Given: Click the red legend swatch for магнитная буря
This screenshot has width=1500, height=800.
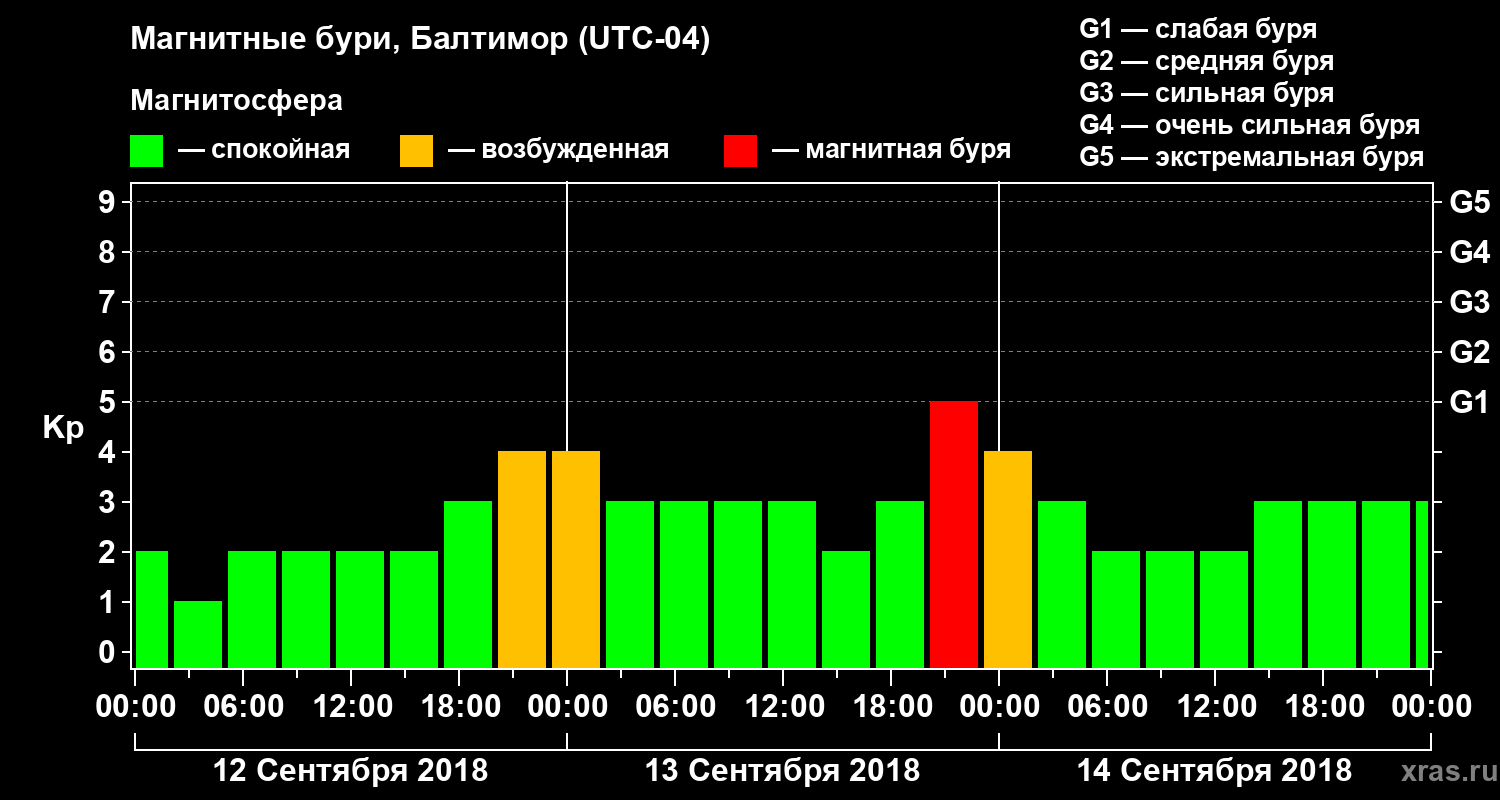Looking at the screenshot, I should 740,151.
